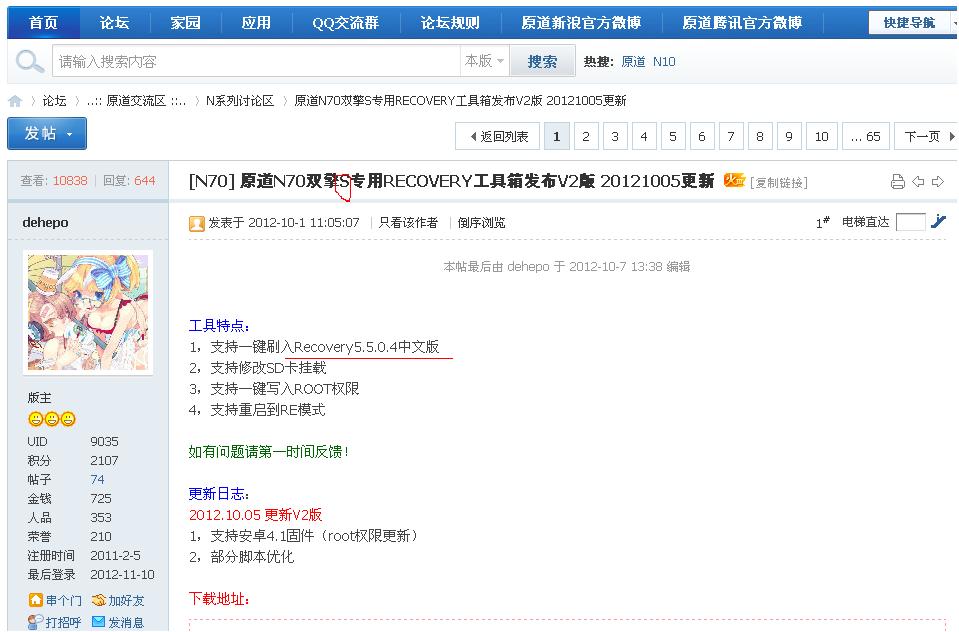Open the 论坛 tab in the top navigation
This screenshot has width=959, height=632.
(114, 23)
